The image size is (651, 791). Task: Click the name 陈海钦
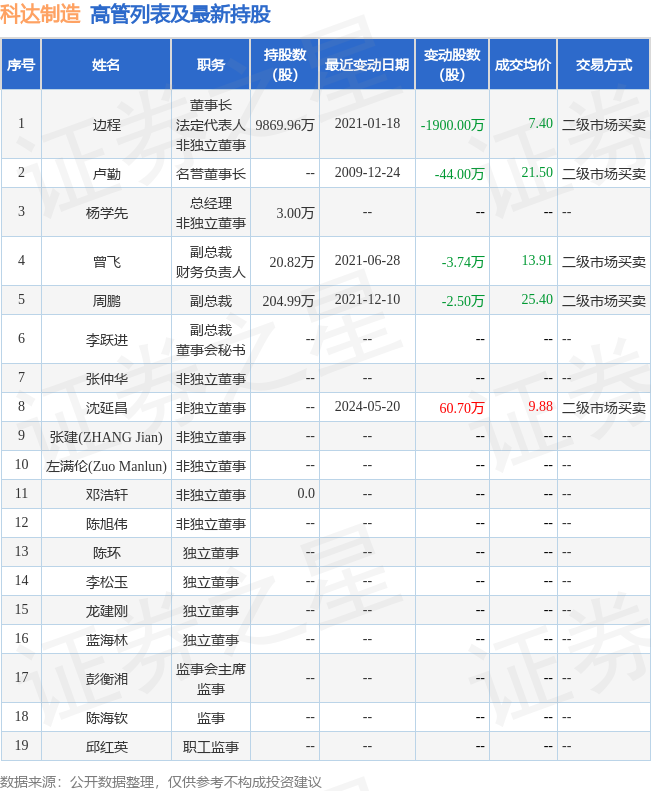pos(106,718)
